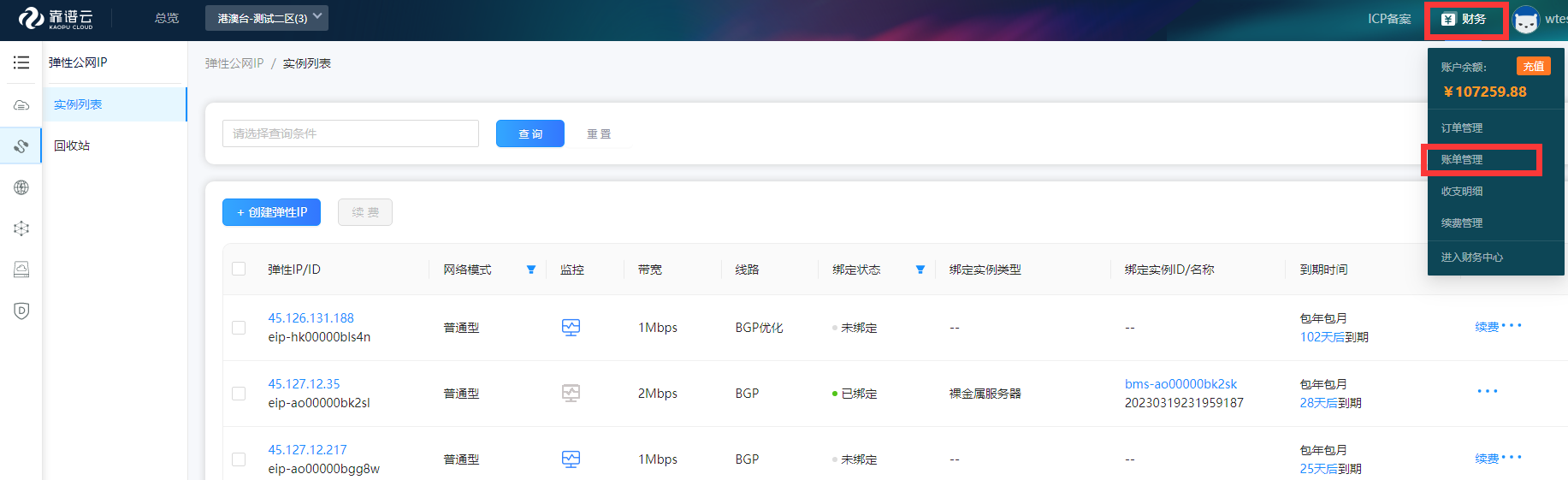The image size is (1568, 480).
Task: Click the 到期时间 column header
Action: pyautogui.click(x=1324, y=270)
